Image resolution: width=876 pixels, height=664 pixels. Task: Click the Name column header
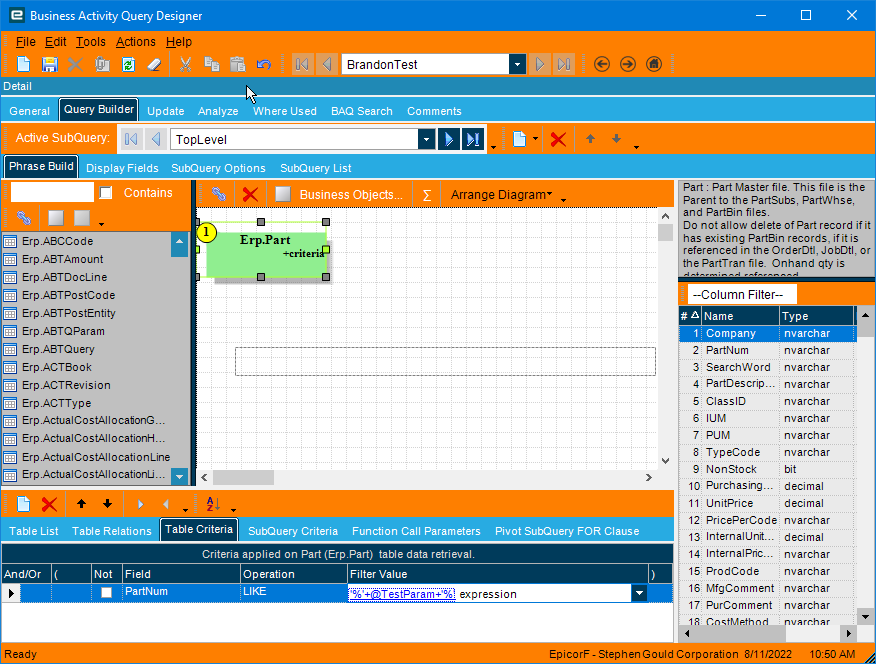pos(740,316)
